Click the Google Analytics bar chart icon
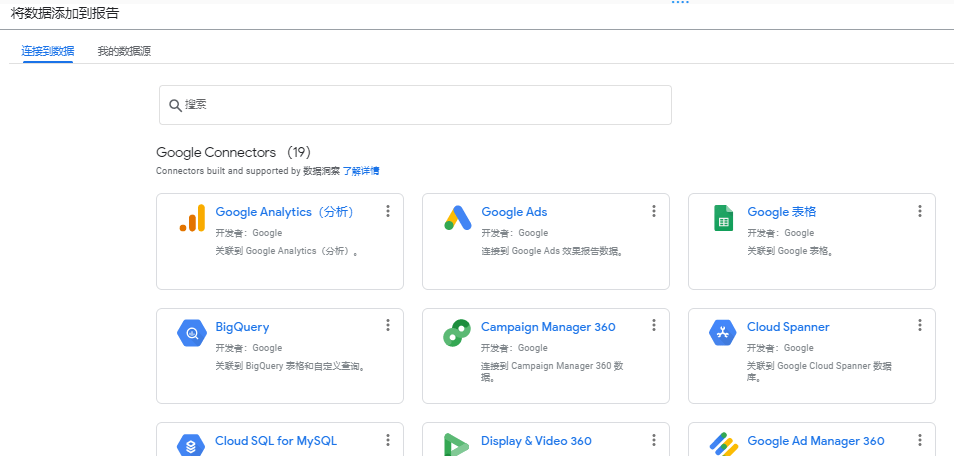The height and width of the screenshot is (456, 954). (192, 218)
